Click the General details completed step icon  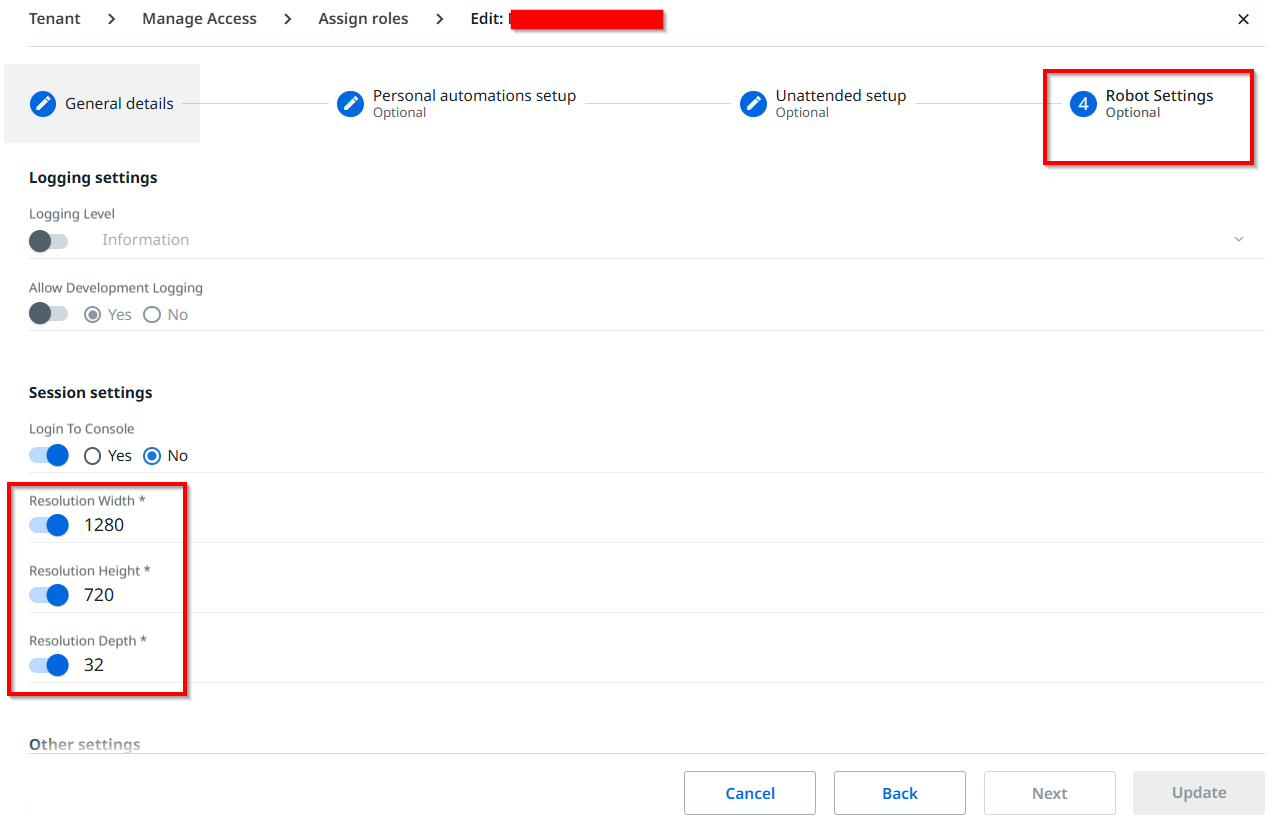pyautogui.click(x=42, y=103)
